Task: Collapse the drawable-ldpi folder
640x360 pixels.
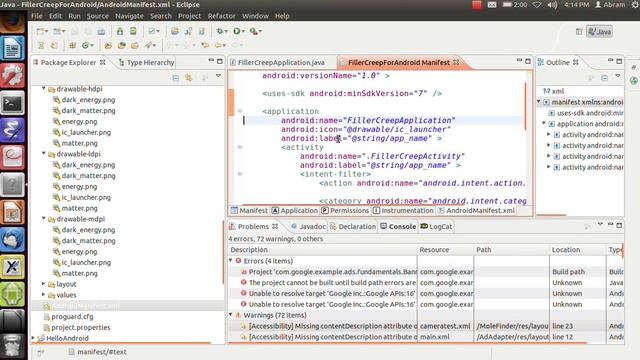Action: [44, 153]
